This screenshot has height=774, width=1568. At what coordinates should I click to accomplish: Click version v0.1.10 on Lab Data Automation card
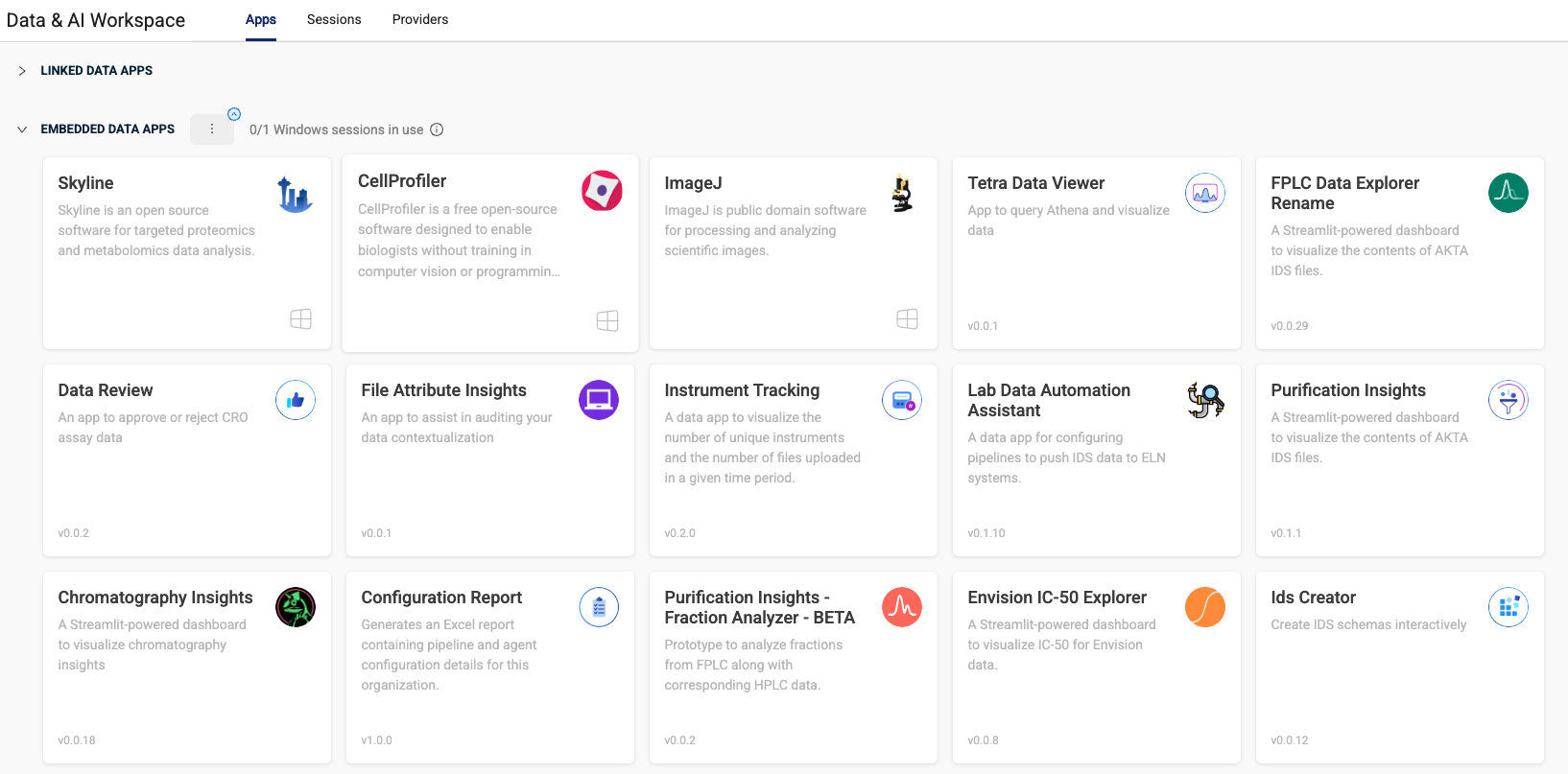(986, 533)
